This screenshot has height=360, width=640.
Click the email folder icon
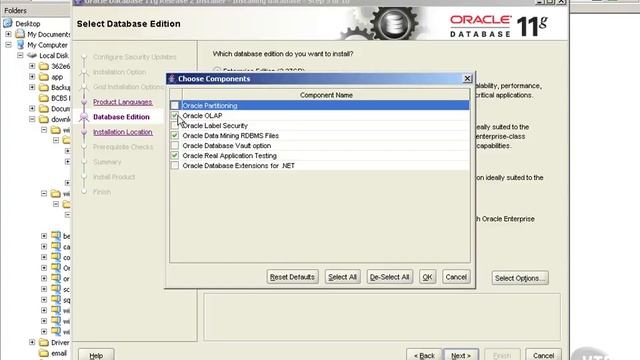pyautogui.click(x=44, y=353)
